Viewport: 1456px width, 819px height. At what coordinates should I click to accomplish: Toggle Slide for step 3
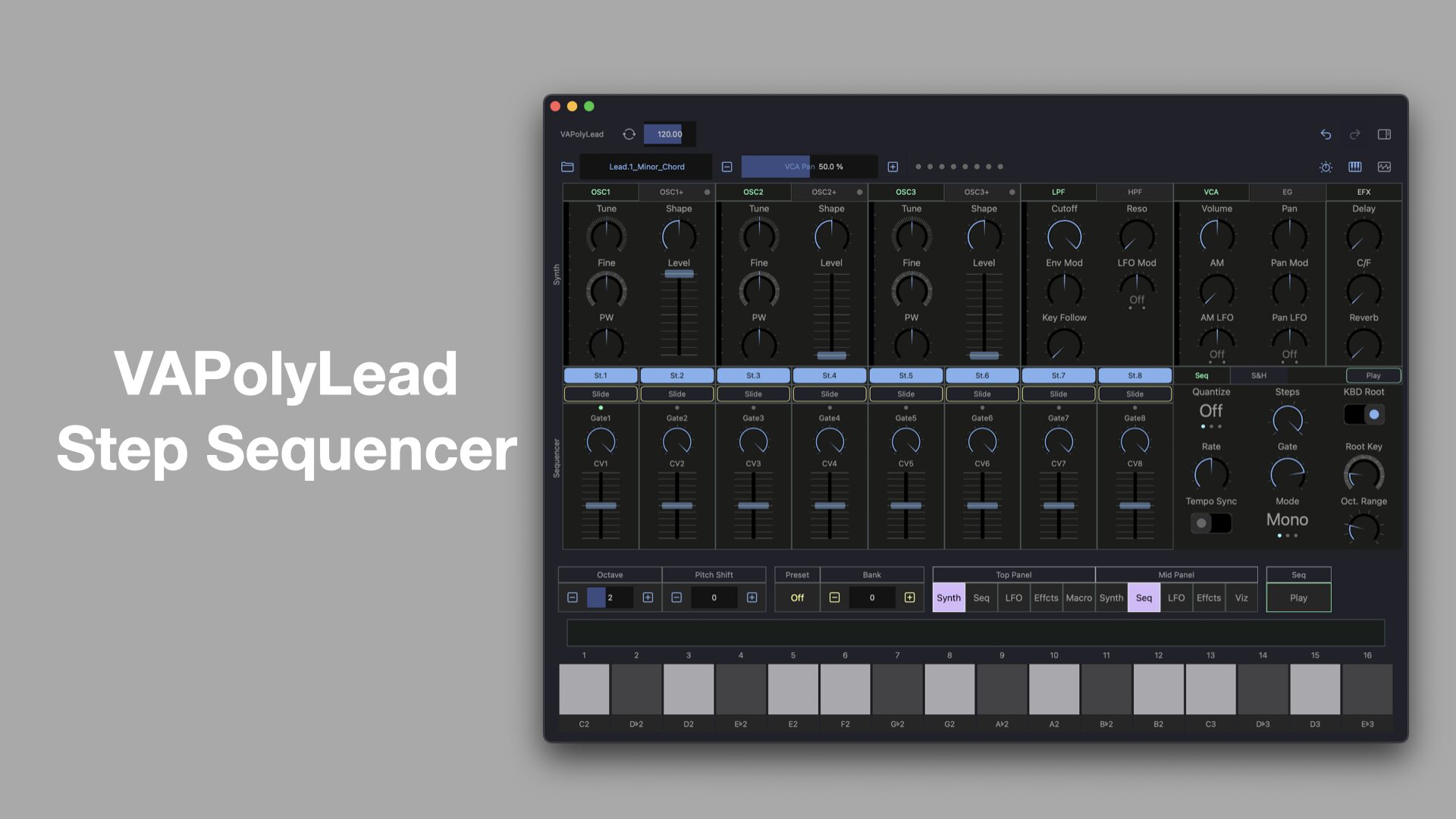pos(753,394)
